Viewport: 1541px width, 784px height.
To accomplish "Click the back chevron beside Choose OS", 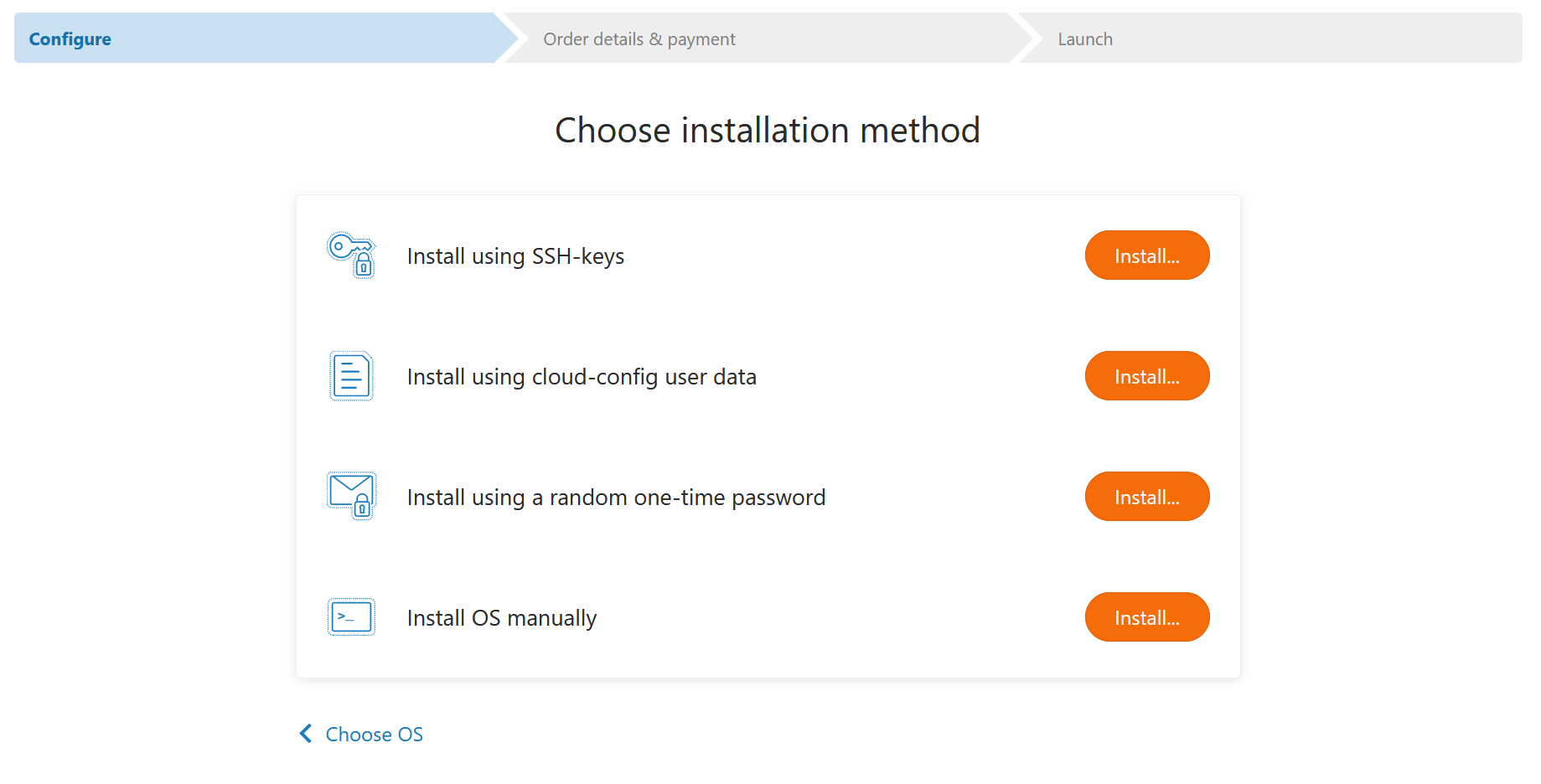I will pyautogui.click(x=306, y=734).
